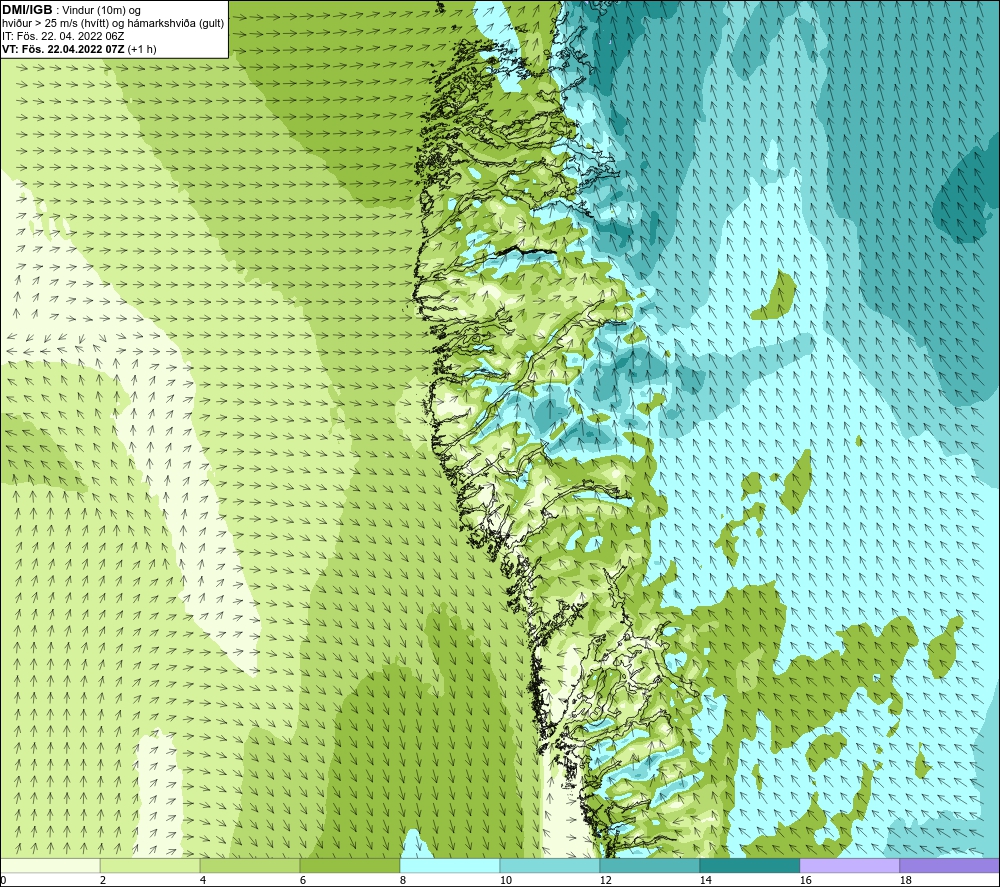The image size is (1000, 887).
Task: Click the legend scale label "12"
Action: tap(605, 881)
